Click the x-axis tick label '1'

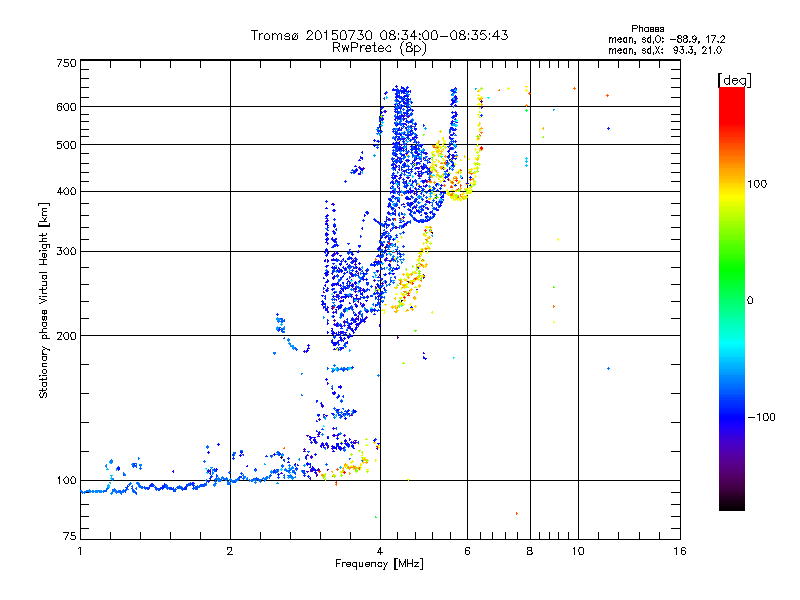pos(80,551)
